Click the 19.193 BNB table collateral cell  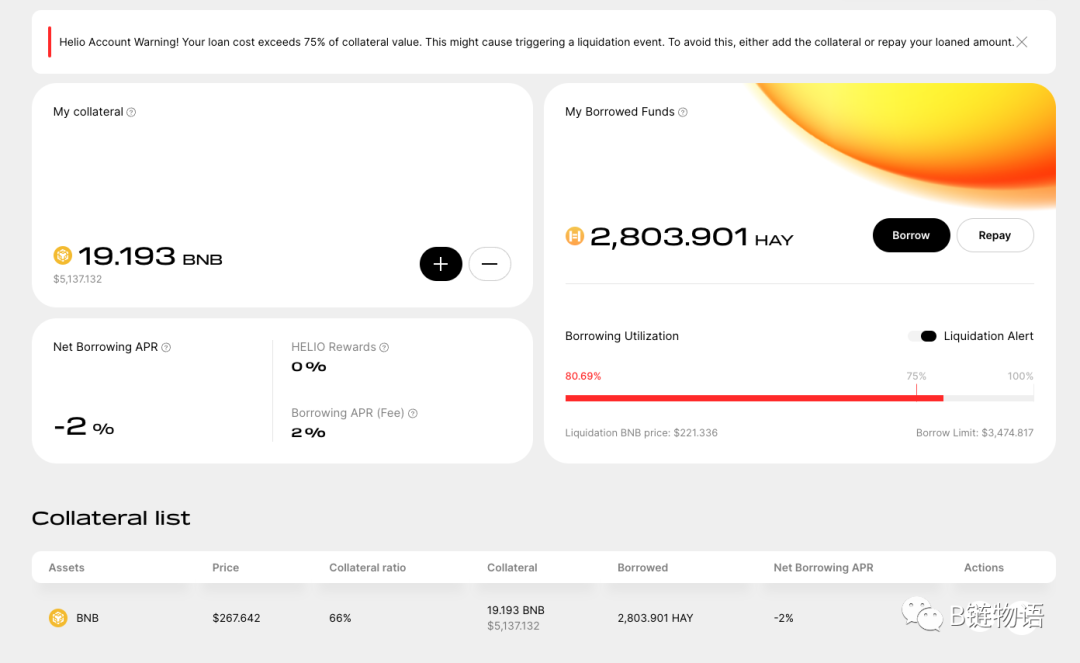pyautogui.click(x=516, y=610)
